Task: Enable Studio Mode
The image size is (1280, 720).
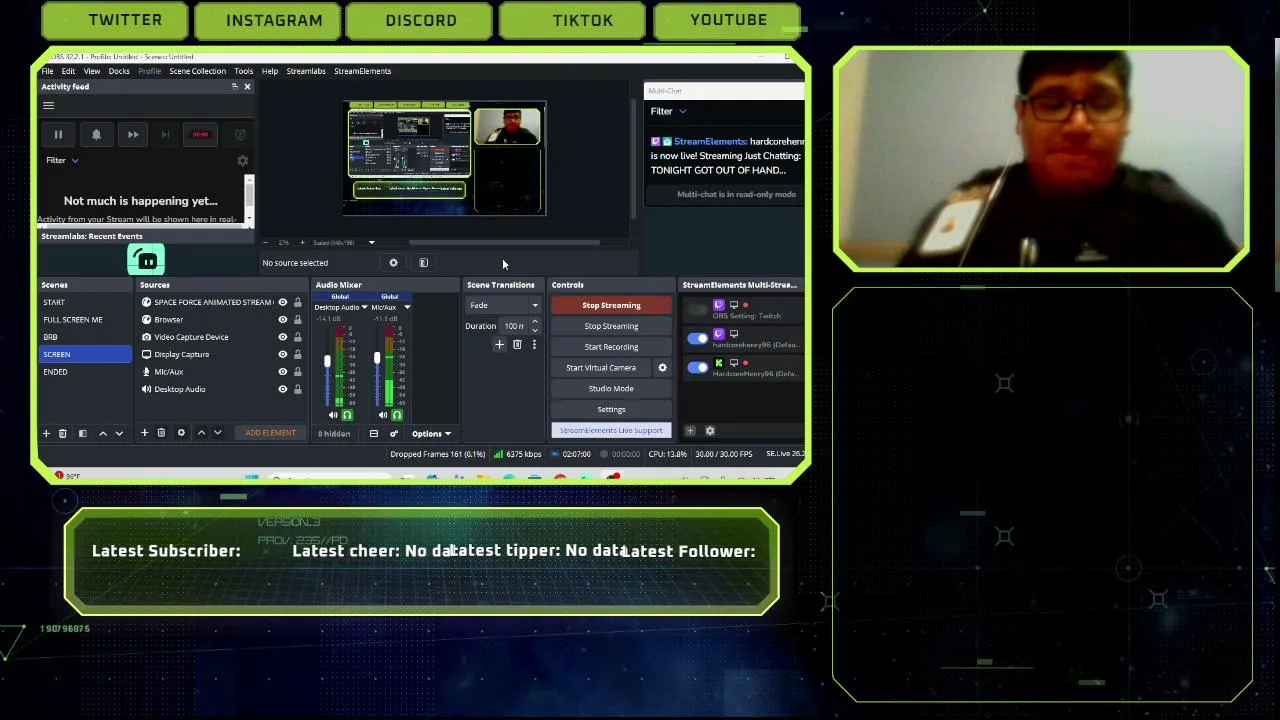Action: 611,389
